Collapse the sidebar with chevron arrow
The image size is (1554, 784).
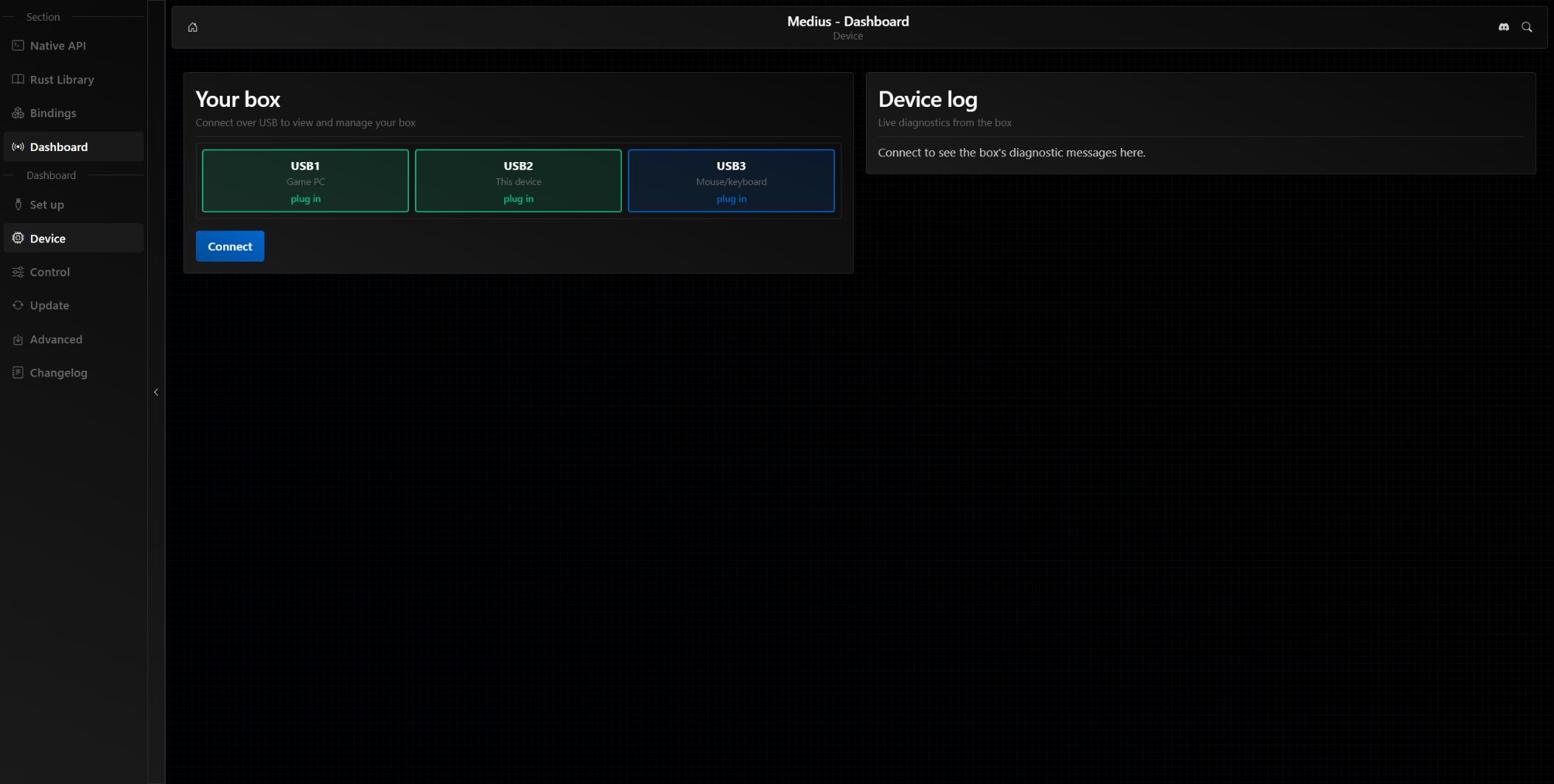point(156,392)
